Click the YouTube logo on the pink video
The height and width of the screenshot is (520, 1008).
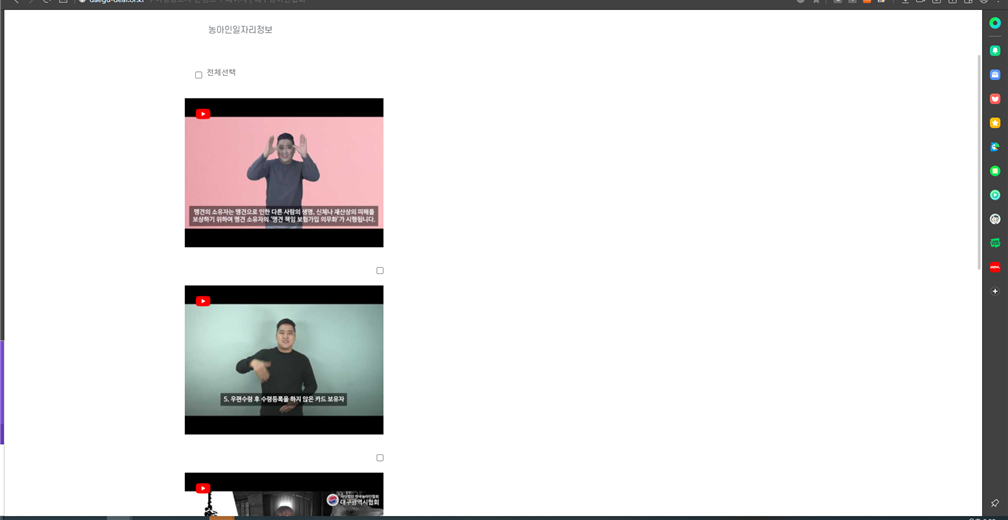pos(203,114)
